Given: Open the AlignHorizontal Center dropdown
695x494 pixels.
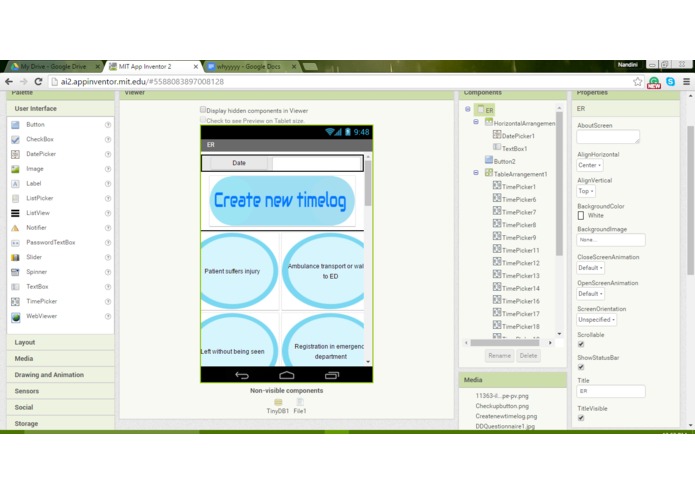Looking at the screenshot, I should (x=590, y=165).
